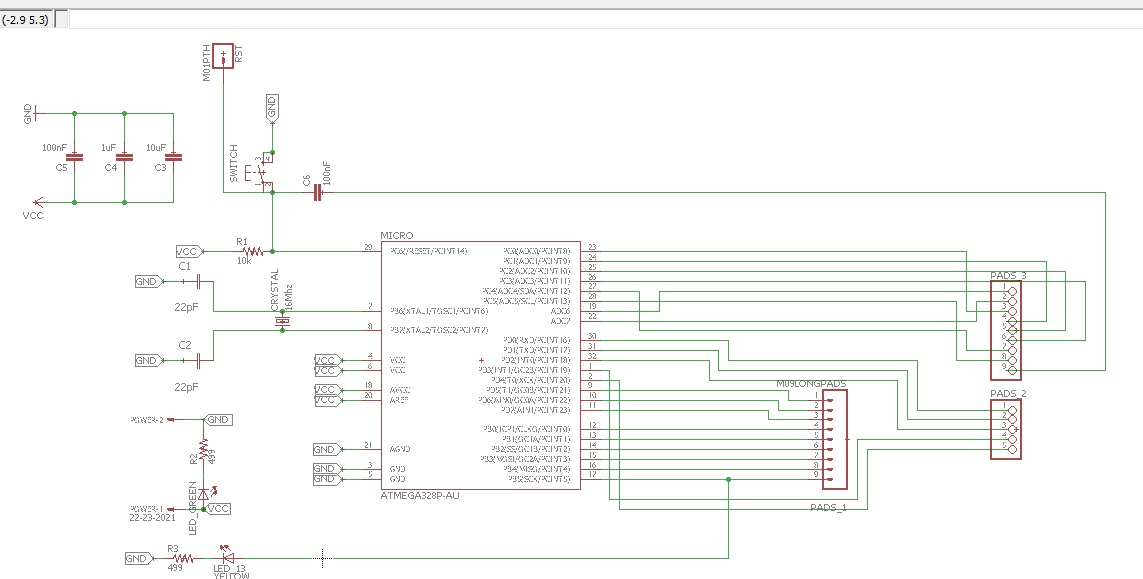Select the PADS_2 connector block
The height and width of the screenshot is (579, 1143).
click(1005, 429)
